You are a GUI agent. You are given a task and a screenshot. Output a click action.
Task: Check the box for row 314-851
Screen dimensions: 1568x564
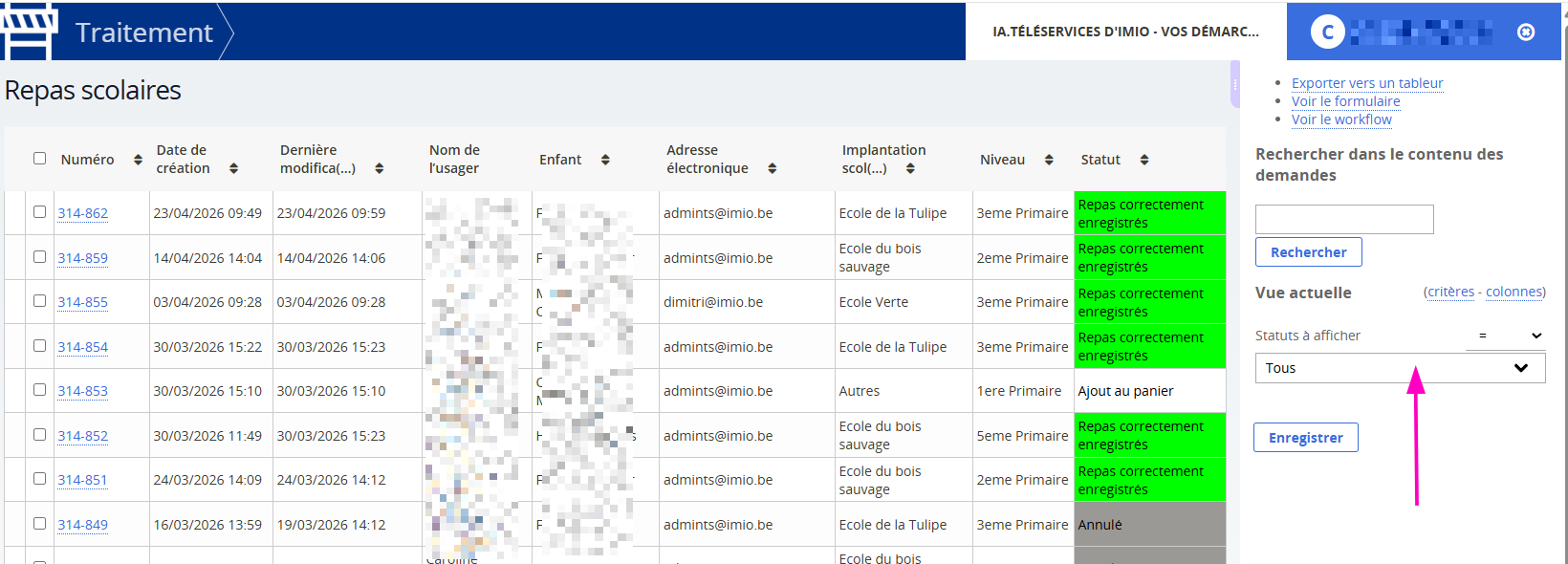[39, 478]
